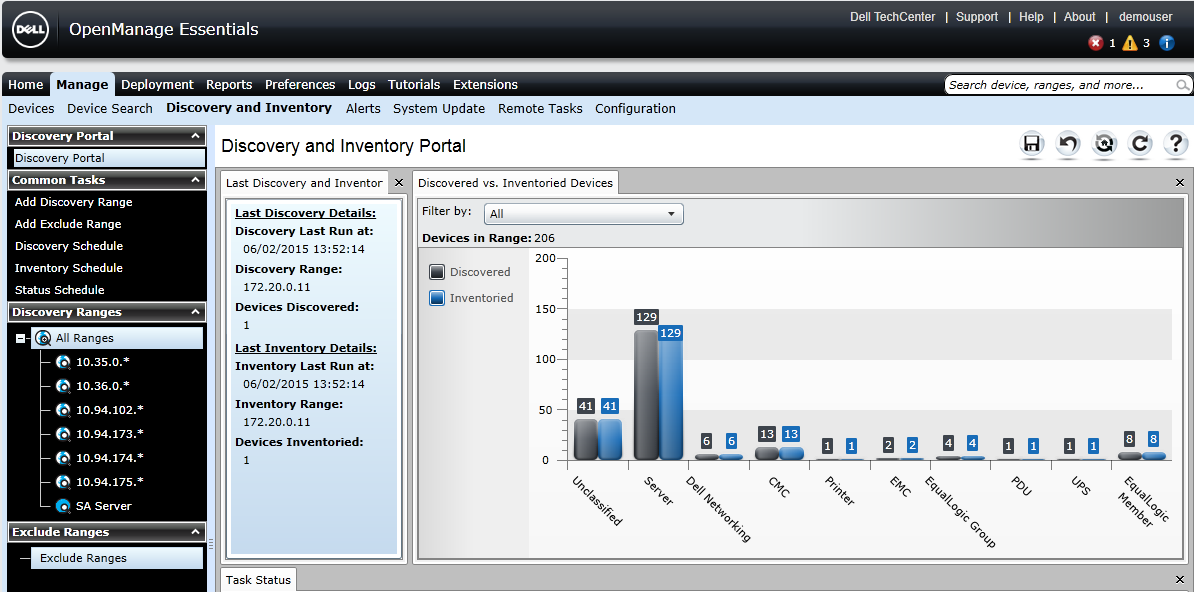Image resolution: width=1194 pixels, height=592 pixels.
Task: Open the Preferences menu tab
Action: [300, 85]
